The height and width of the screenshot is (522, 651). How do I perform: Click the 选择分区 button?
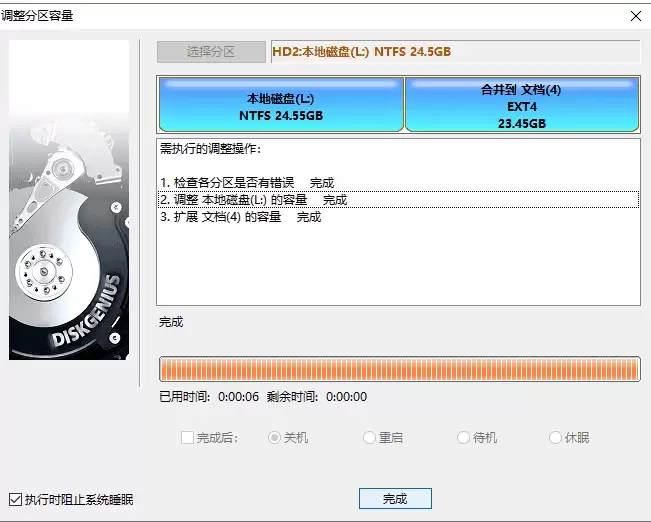211,52
